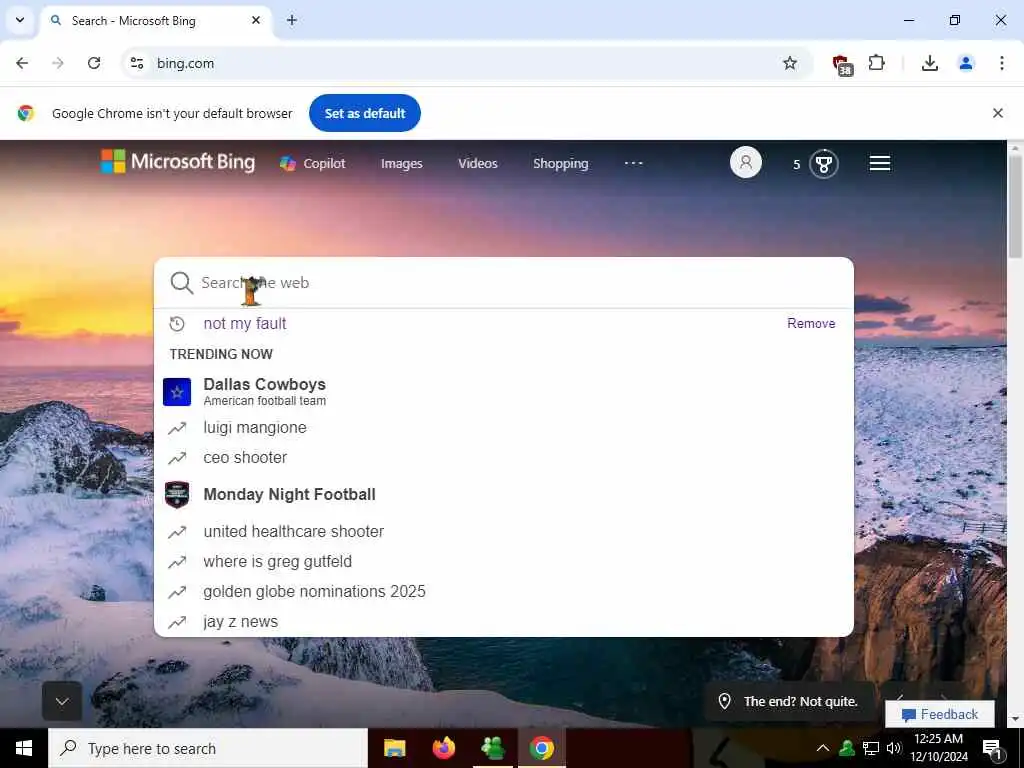1024x768 pixels.
Task: Select the Monday Night Football suggestion
Action: 504,494
